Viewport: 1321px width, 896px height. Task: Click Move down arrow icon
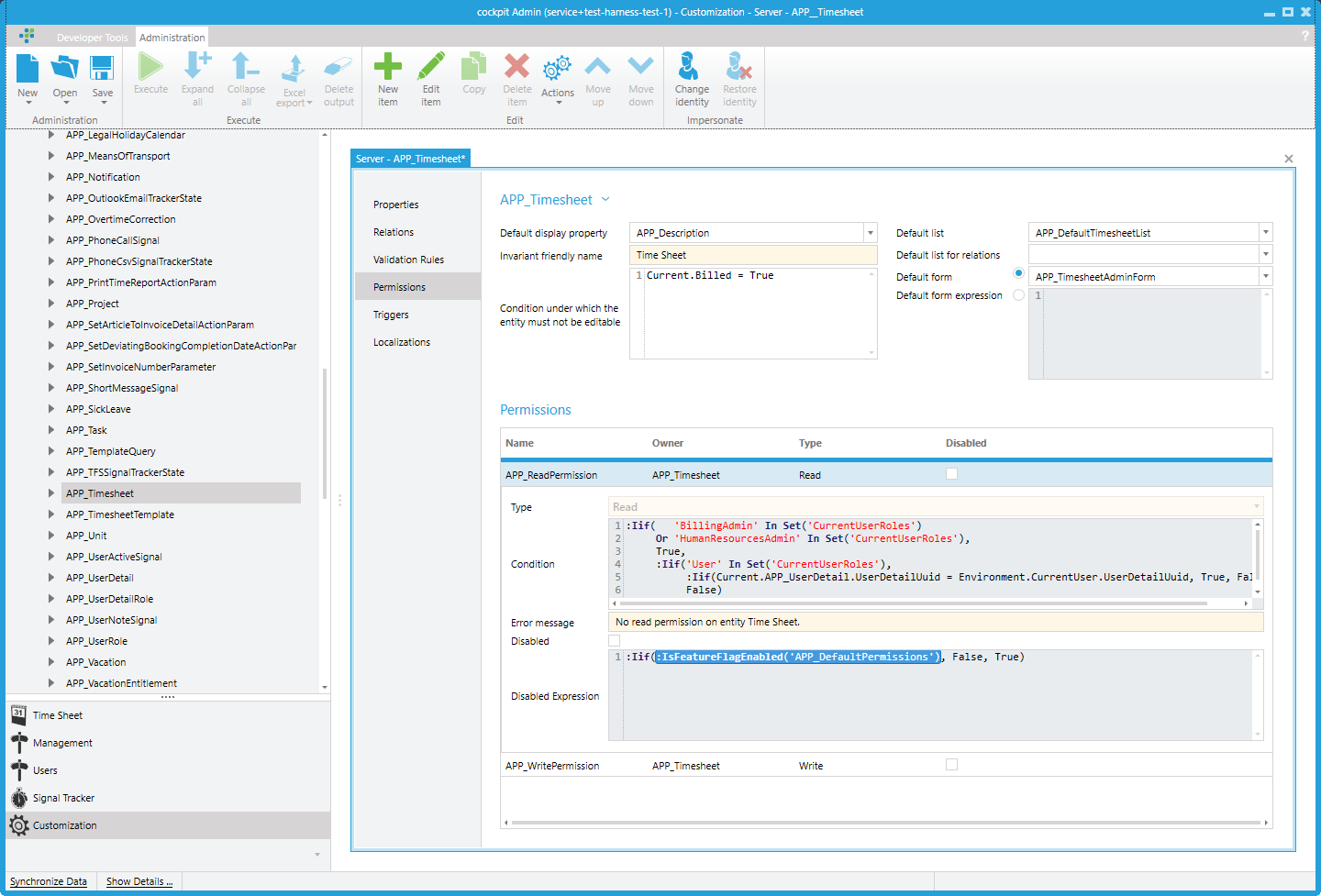click(641, 67)
